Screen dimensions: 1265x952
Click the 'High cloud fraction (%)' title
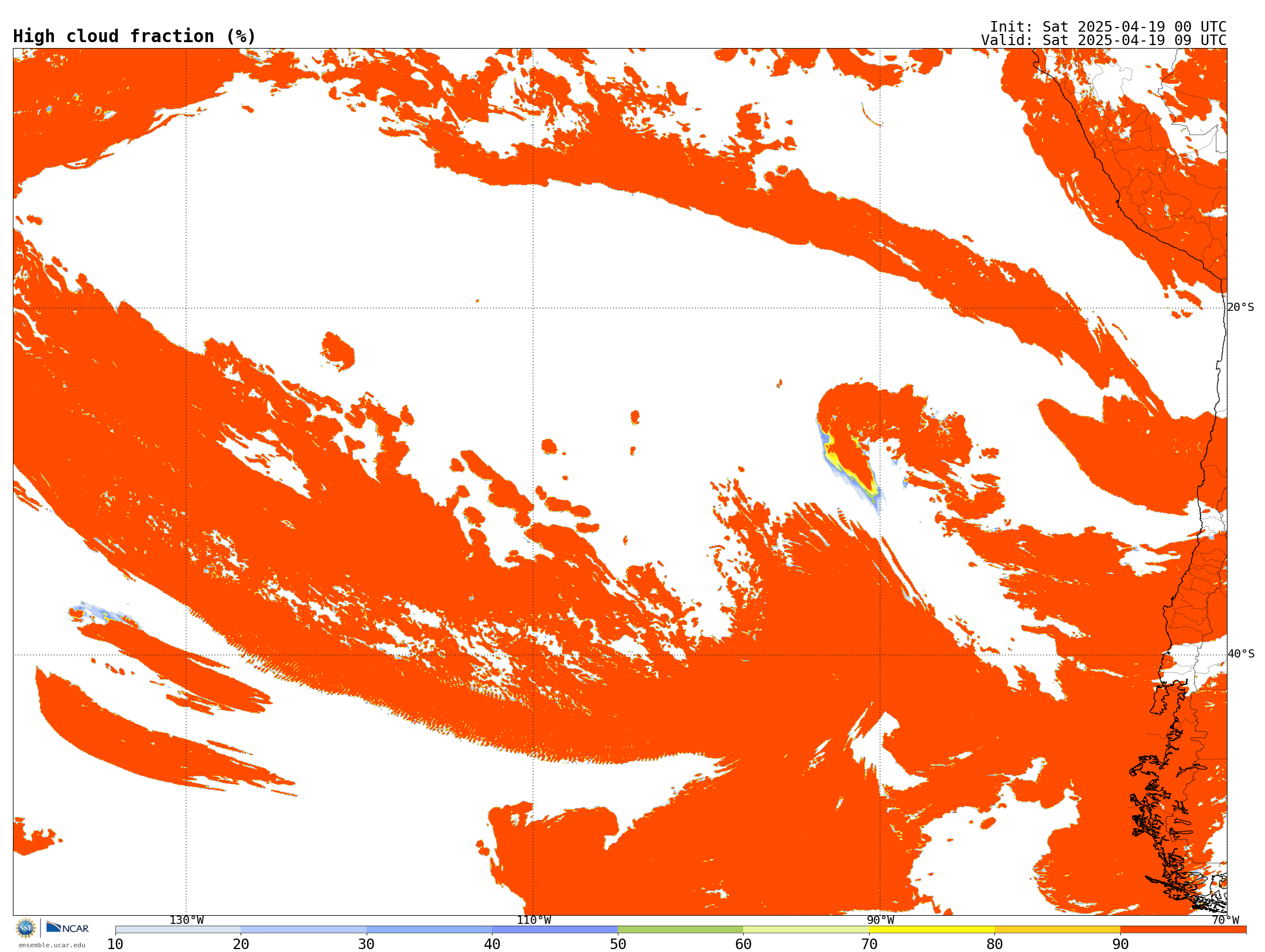[134, 36]
